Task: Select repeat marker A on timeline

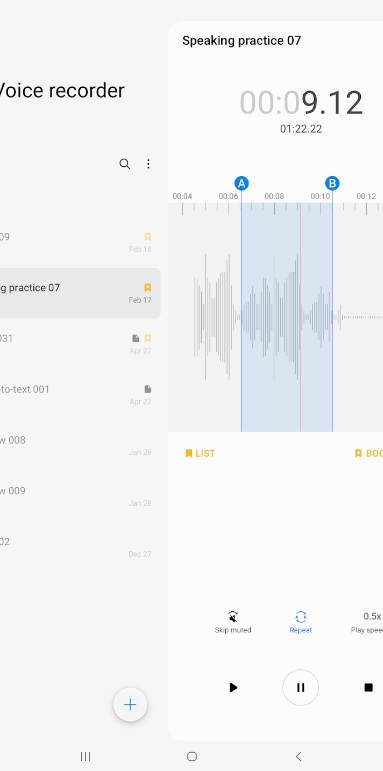Action: point(241,183)
